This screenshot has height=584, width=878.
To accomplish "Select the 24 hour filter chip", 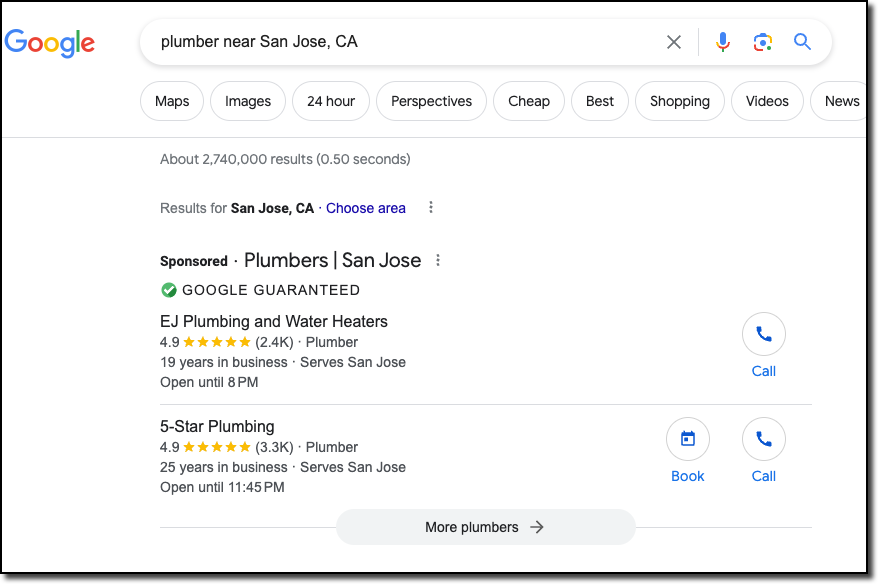I will click(331, 101).
